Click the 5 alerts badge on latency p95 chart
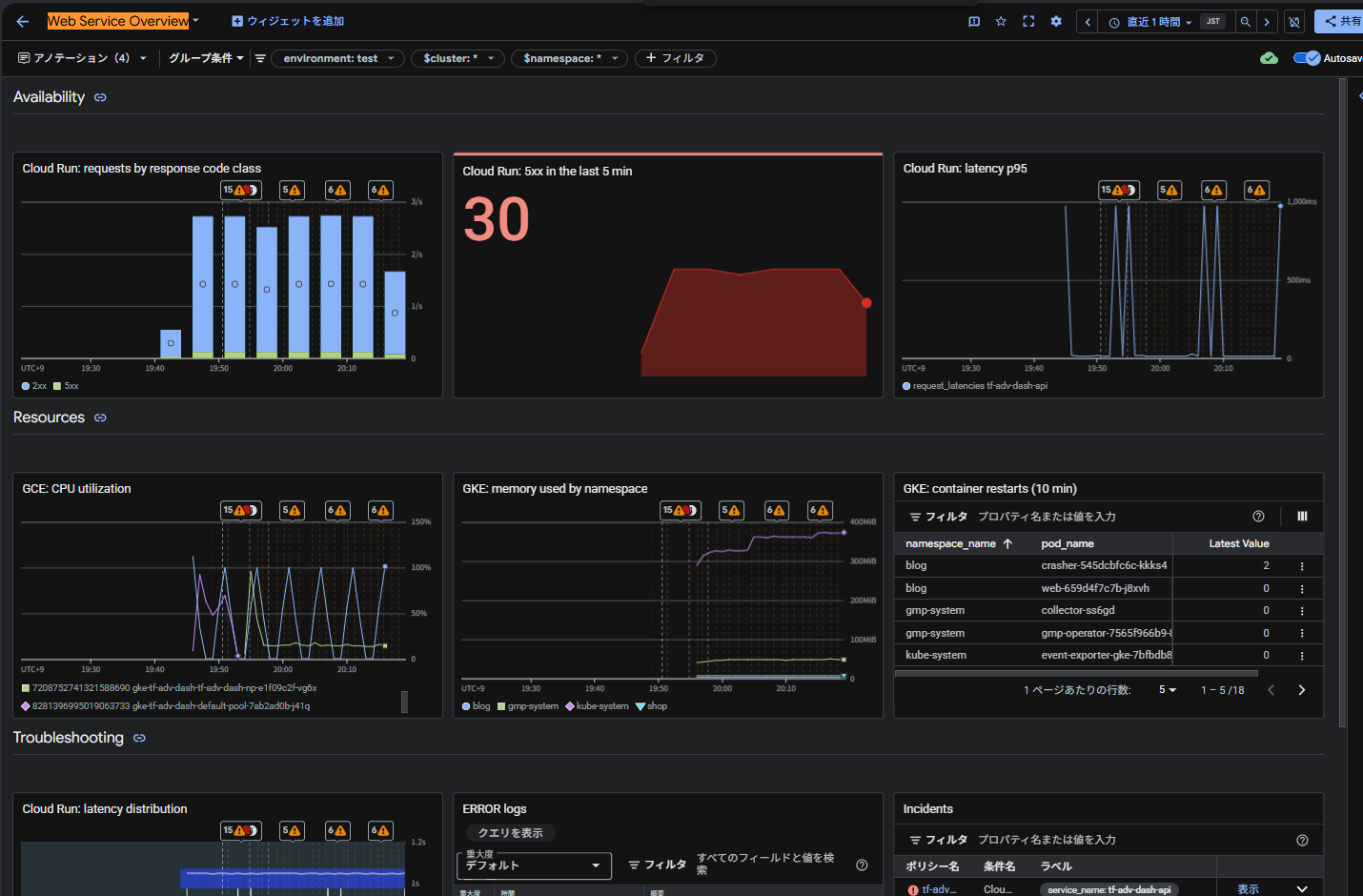This screenshot has width=1363, height=896. [x=1170, y=190]
